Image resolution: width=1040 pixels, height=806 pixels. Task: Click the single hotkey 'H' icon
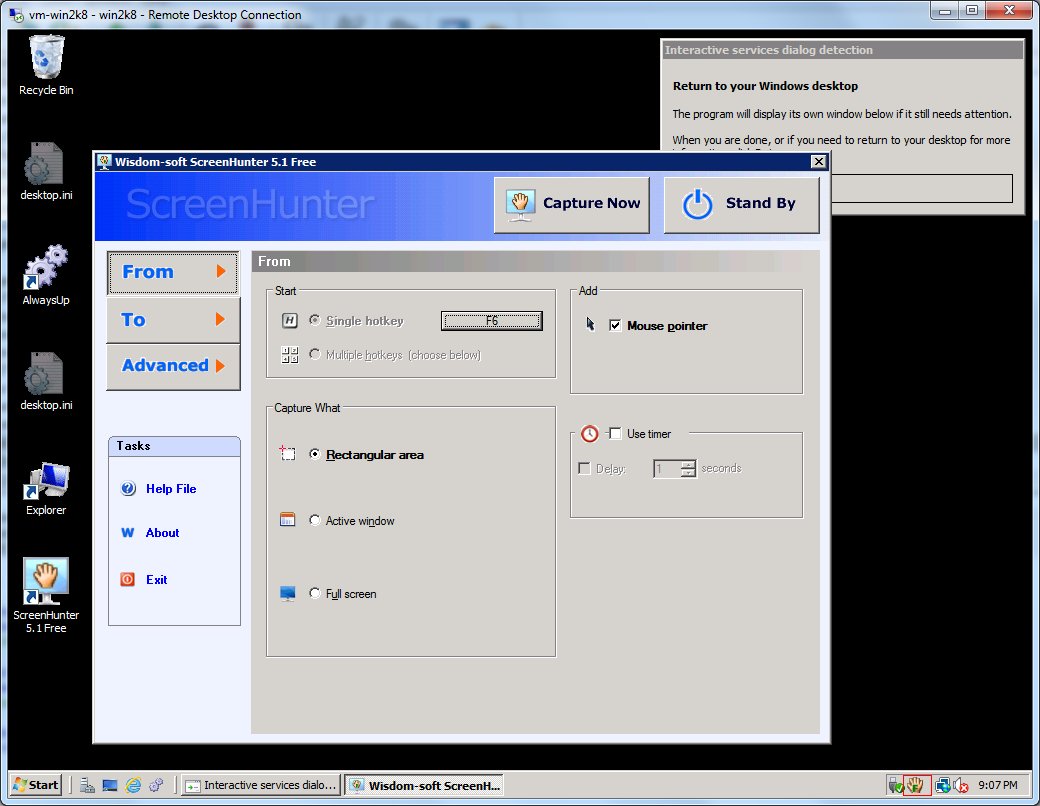(x=290, y=321)
